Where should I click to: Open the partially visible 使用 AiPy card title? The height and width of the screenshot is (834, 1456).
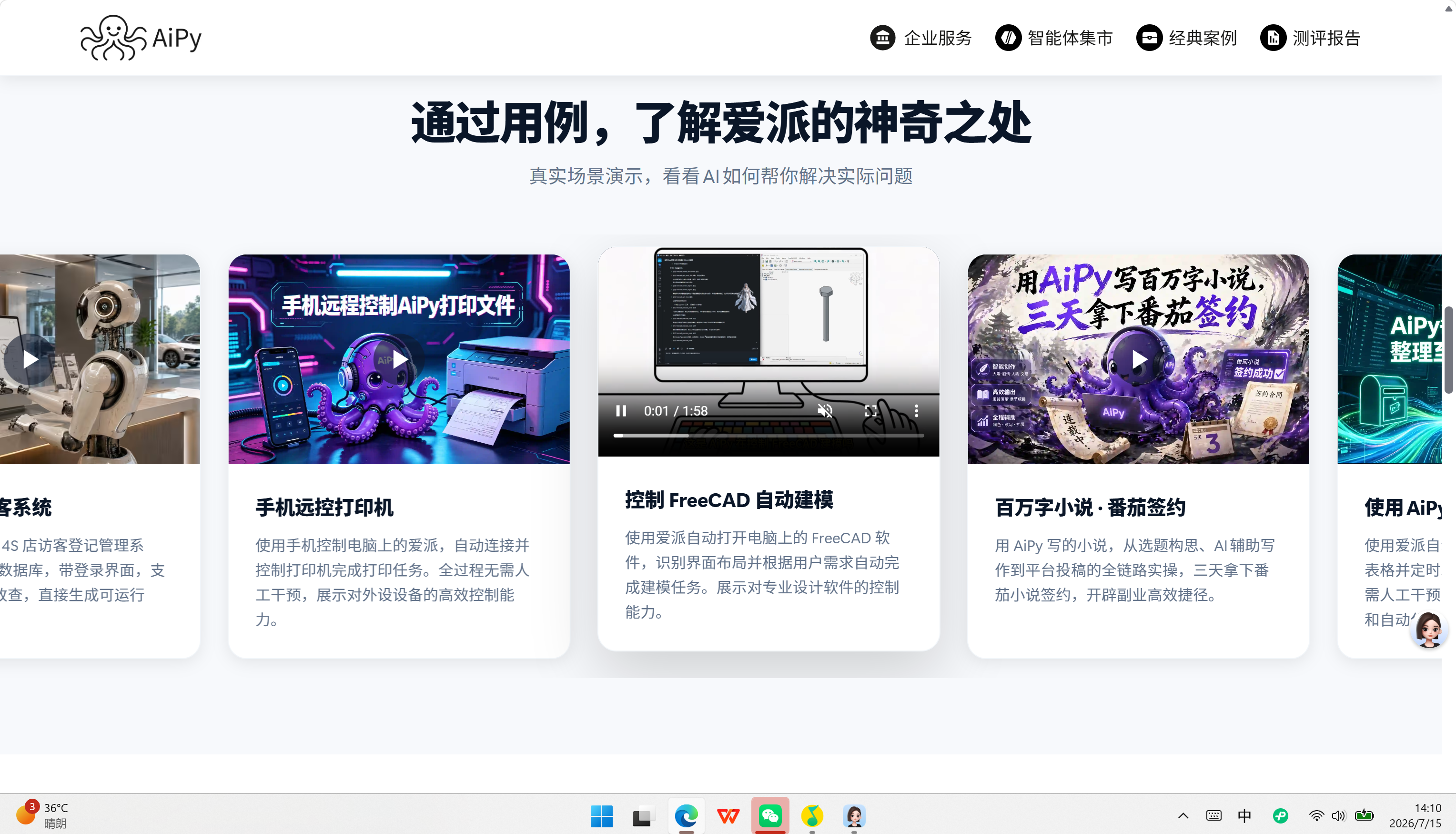[x=1402, y=508]
